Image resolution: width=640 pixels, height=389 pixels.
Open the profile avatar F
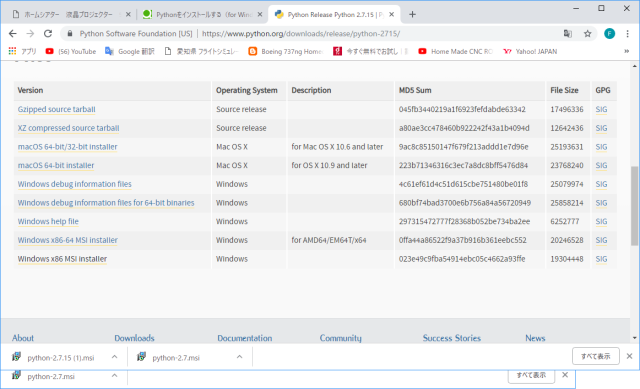coord(609,33)
